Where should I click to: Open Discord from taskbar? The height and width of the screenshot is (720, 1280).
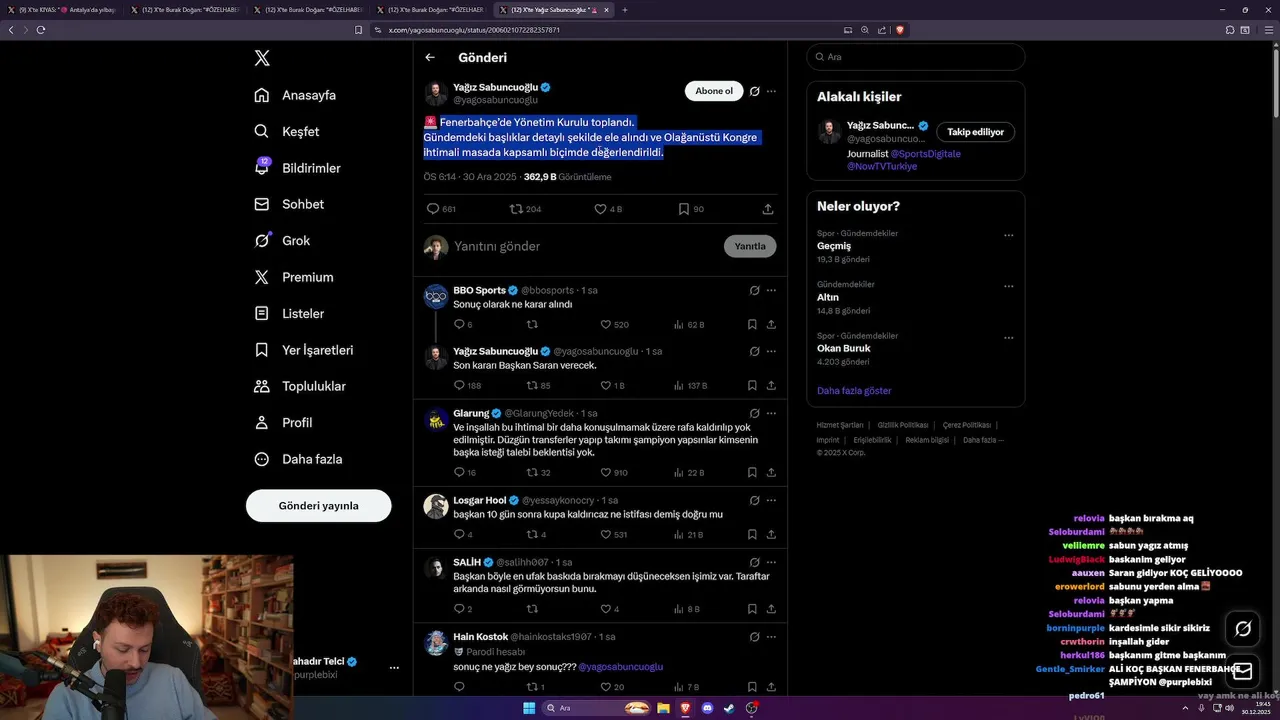(708, 708)
